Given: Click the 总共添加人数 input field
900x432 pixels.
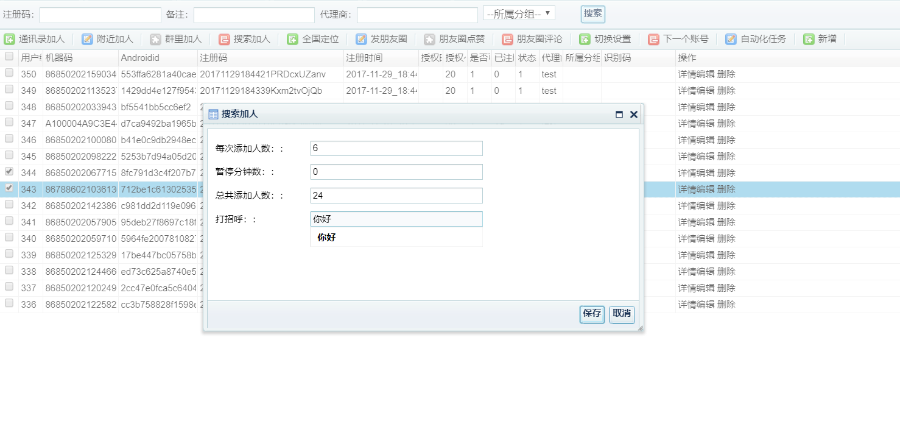Looking at the screenshot, I should pos(396,196).
